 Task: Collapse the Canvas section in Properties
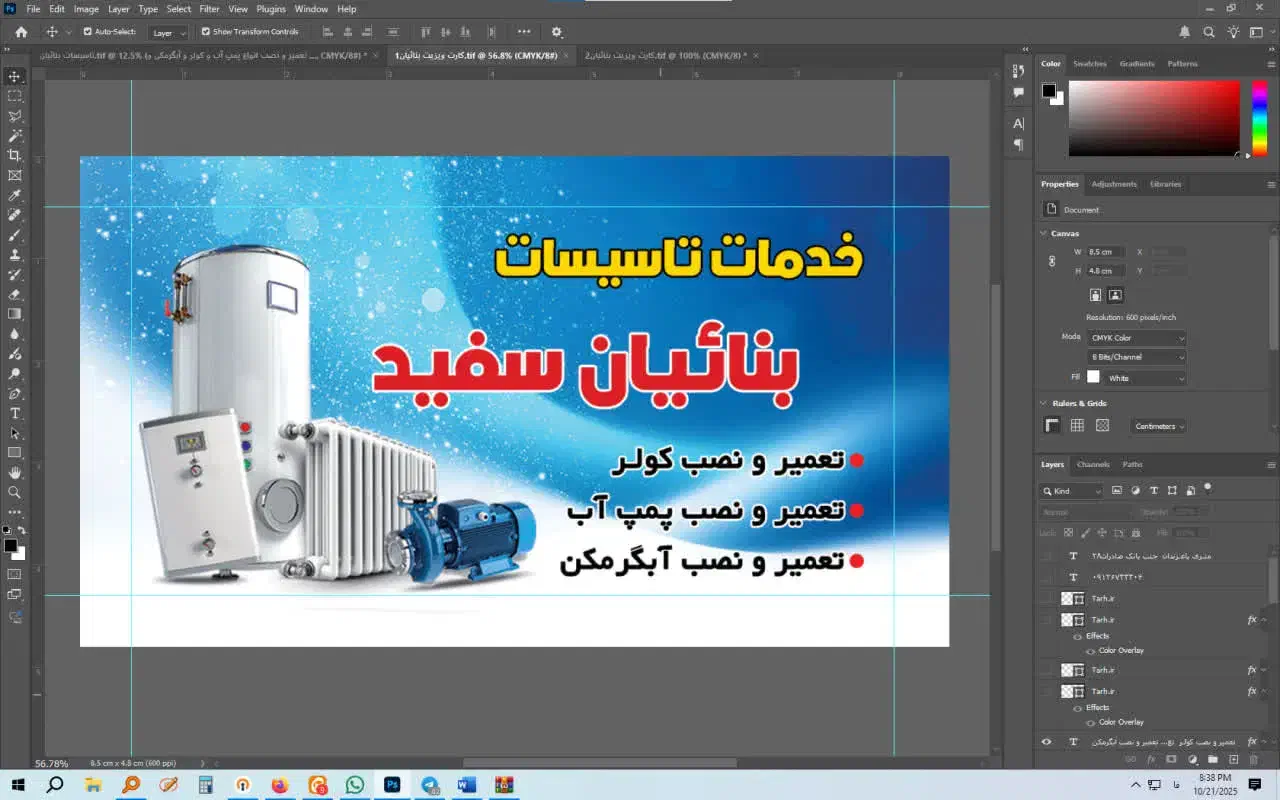tap(1043, 232)
